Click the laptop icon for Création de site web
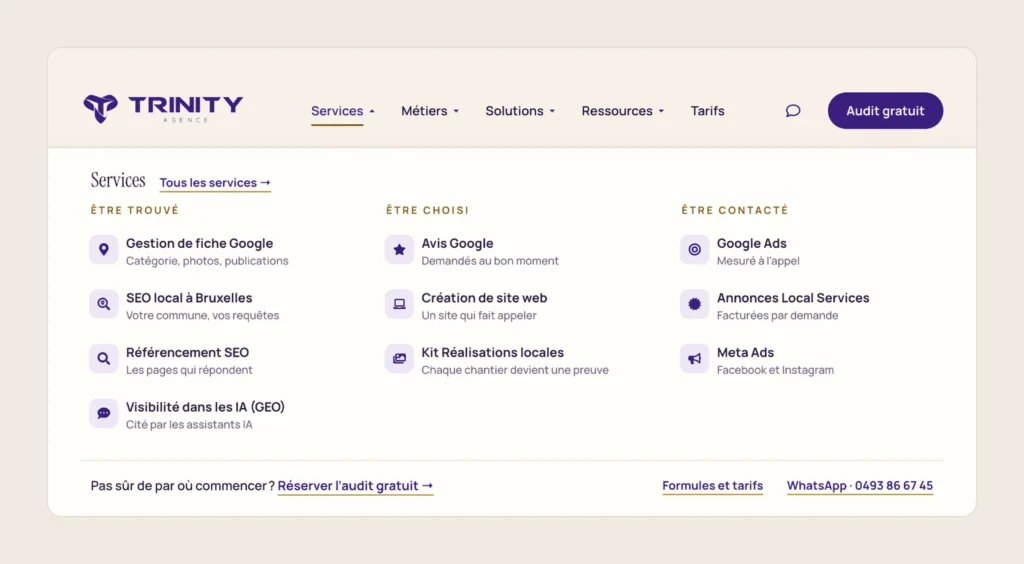The width and height of the screenshot is (1024, 564). click(x=399, y=304)
